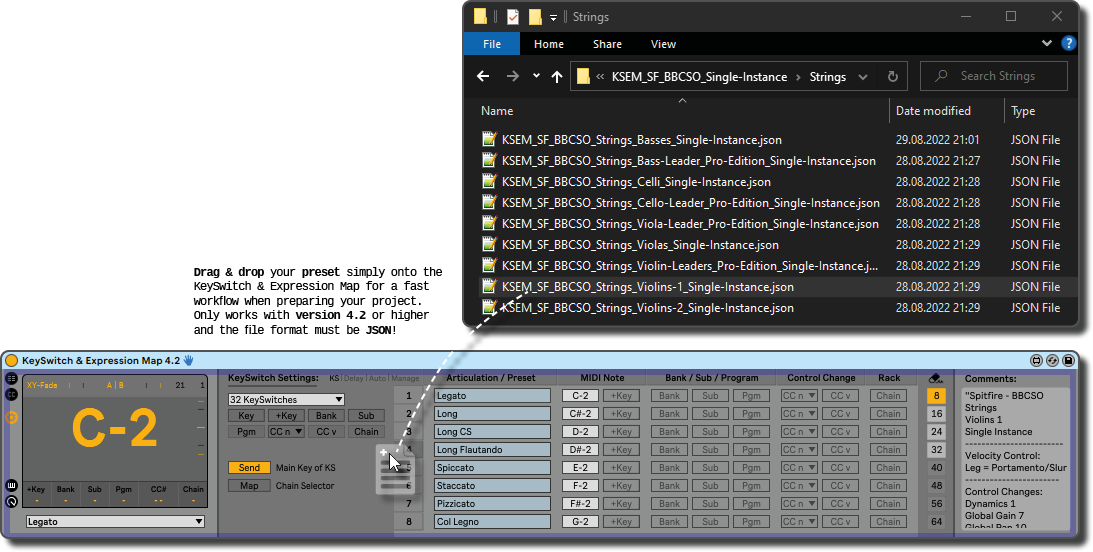Open the CC n dropdown in Legato row

[799, 395]
